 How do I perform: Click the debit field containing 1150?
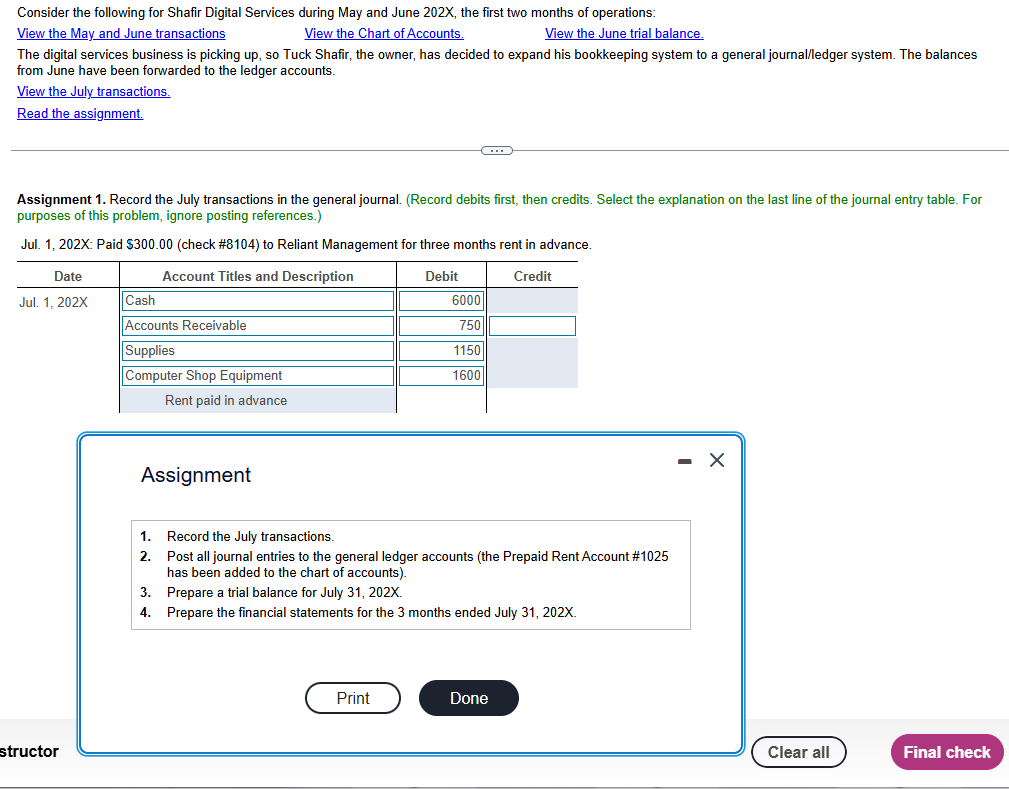[441, 351]
